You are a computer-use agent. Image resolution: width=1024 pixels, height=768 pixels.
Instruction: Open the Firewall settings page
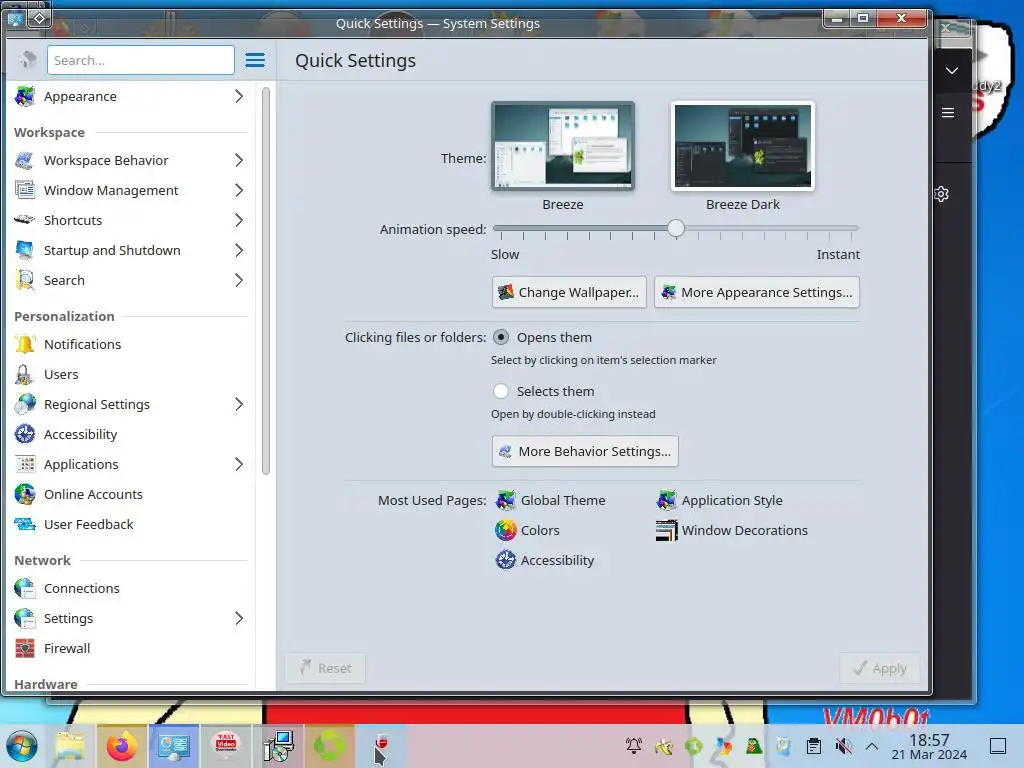[131, 648]
